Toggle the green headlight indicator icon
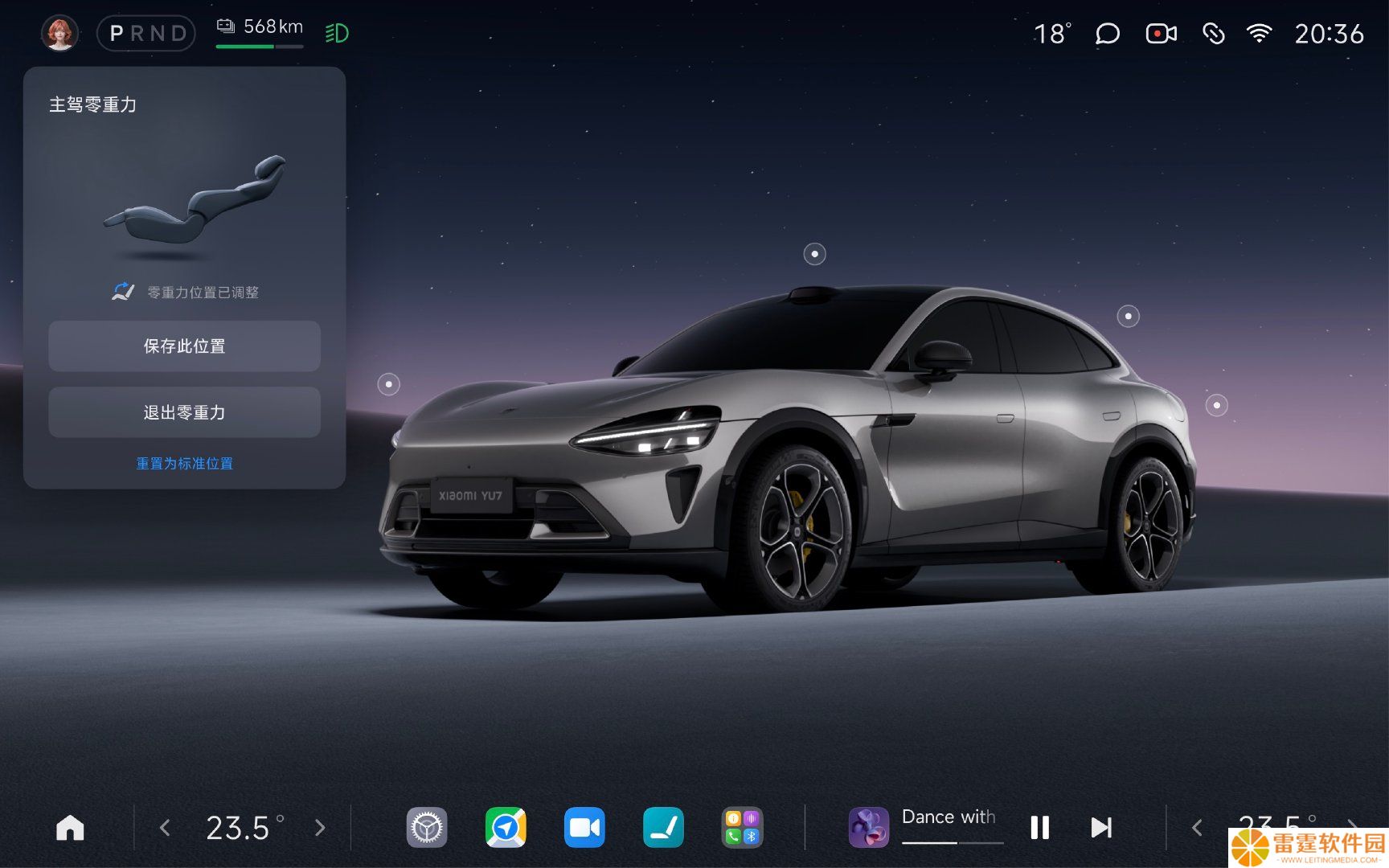 click(337, 33)
